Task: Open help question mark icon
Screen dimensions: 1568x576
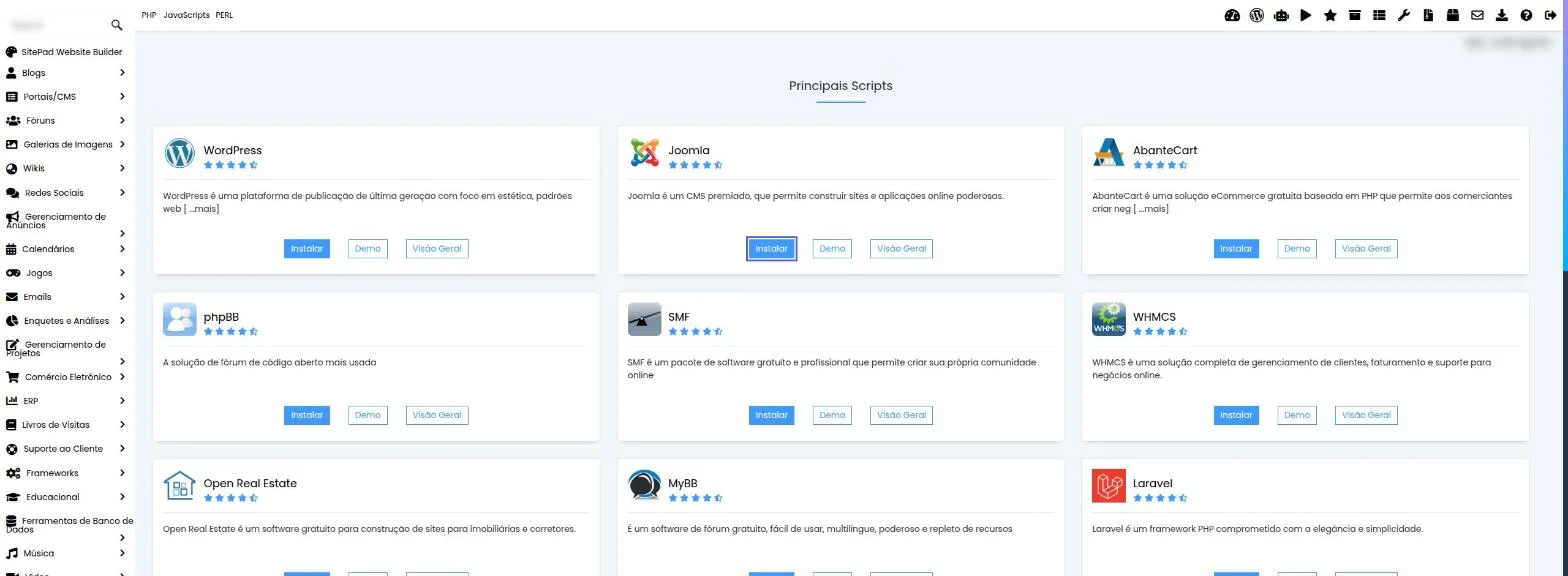Action: 1526,15
